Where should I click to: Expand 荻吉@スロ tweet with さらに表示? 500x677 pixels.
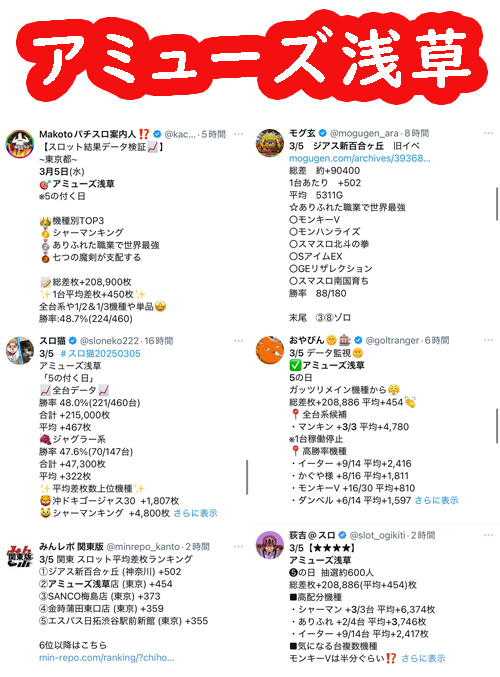[x=423, y=658]
